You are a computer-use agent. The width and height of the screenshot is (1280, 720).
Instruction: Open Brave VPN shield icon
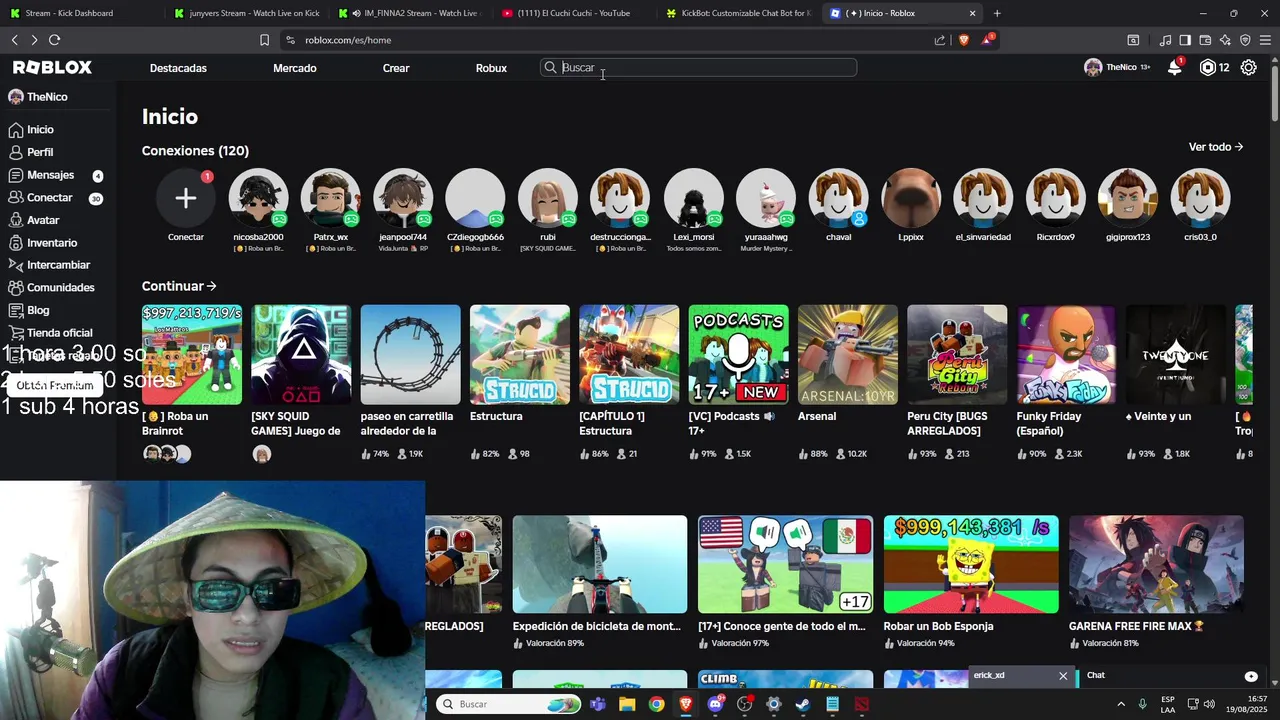[1245, 40]
